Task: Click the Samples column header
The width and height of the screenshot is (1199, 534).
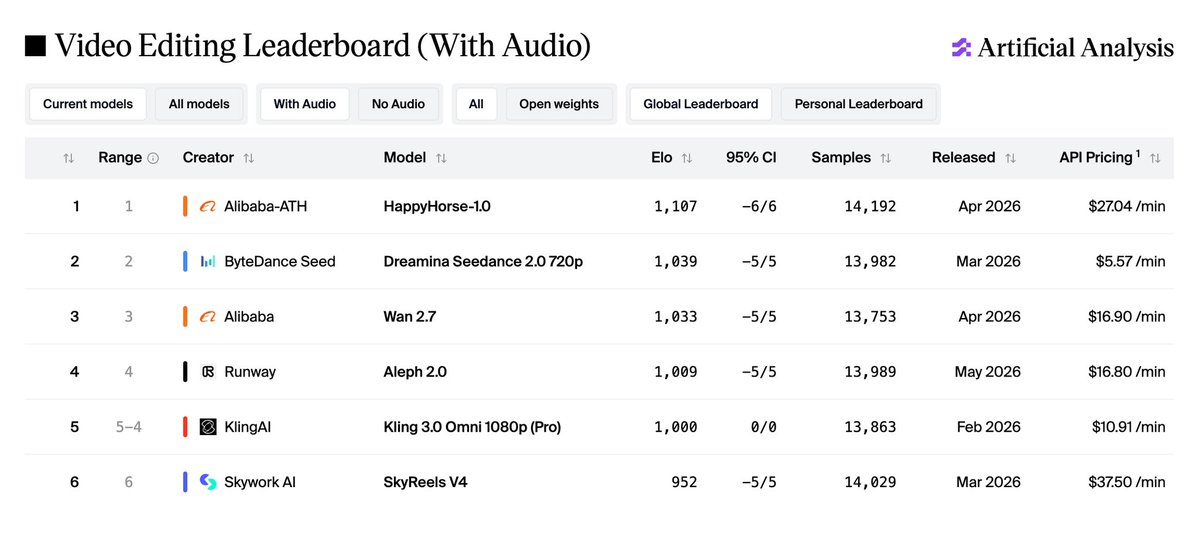Action: (x=841, y=158)
